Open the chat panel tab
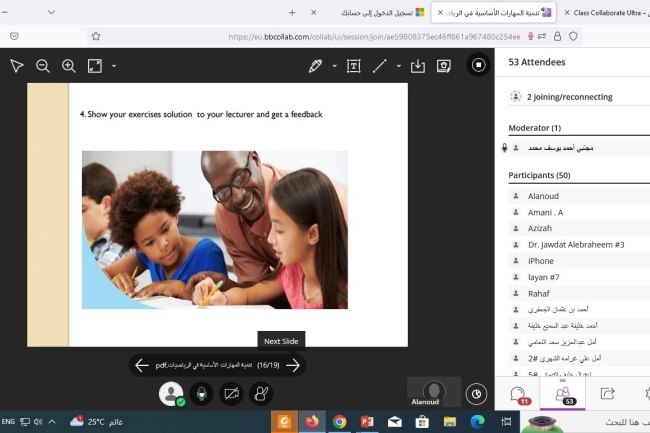This screenshot has height=433, width=650. (x=518, y=394)
